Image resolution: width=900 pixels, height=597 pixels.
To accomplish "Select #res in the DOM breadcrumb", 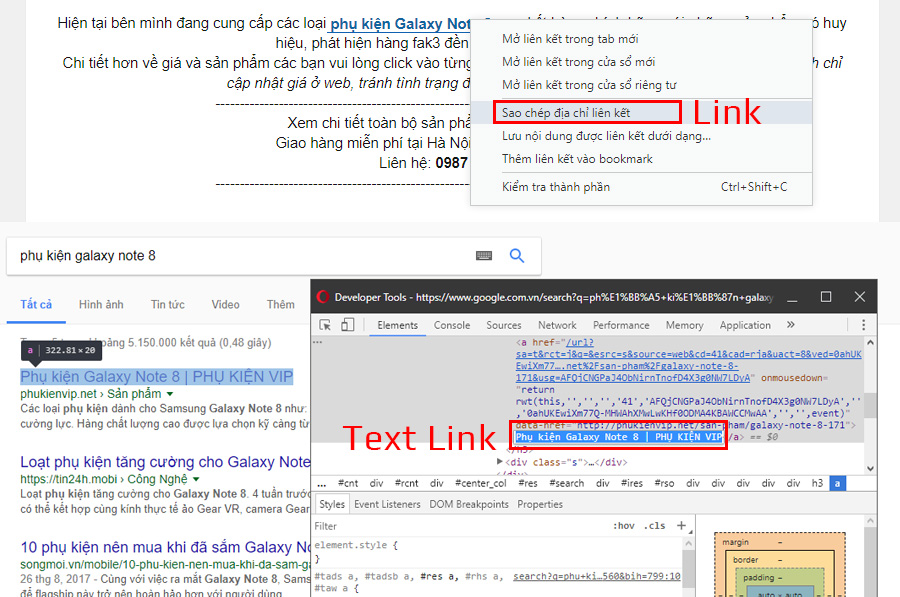I will pyautogui.click(x=528, y=483).
